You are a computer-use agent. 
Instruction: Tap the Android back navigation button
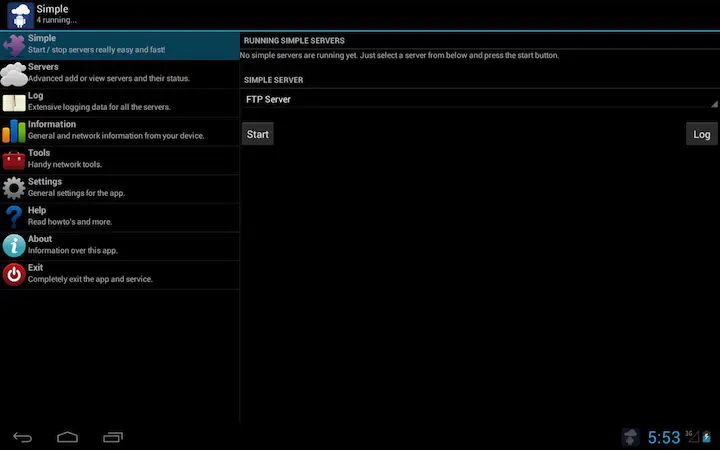click(22, 437)
